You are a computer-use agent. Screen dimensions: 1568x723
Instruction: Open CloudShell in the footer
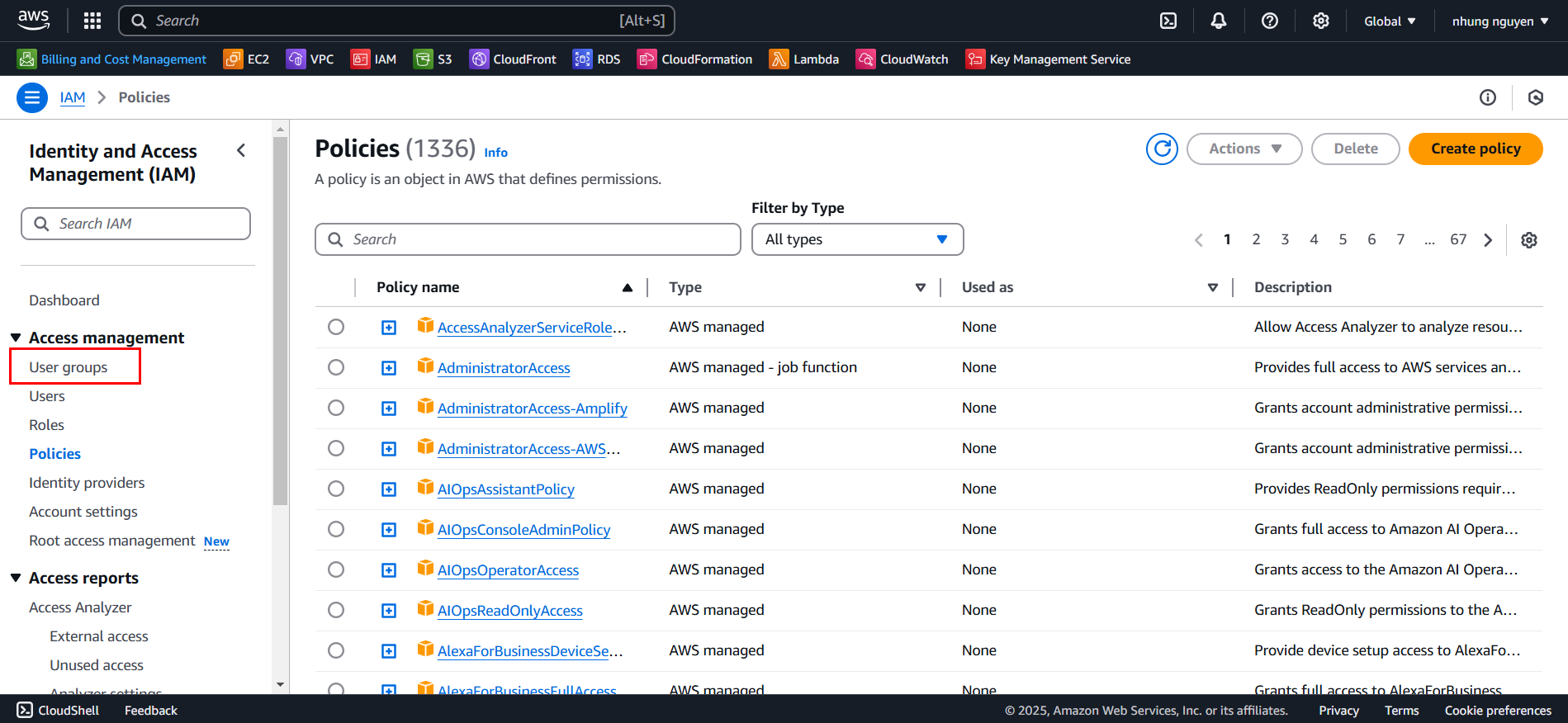tap(58, 710)
